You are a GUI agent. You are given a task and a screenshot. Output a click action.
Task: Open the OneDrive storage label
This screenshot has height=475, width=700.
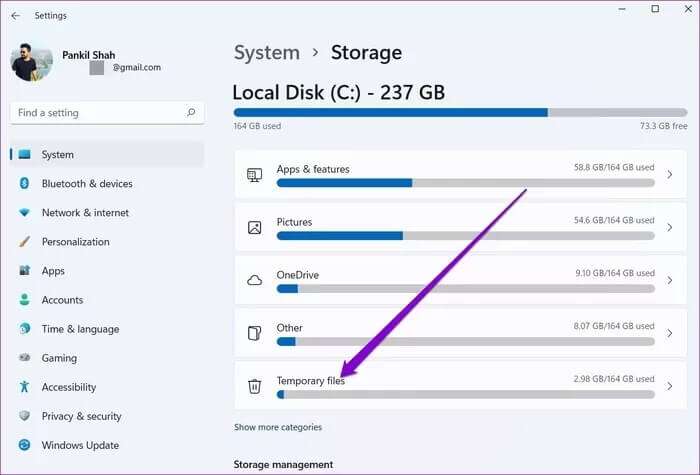298,275
